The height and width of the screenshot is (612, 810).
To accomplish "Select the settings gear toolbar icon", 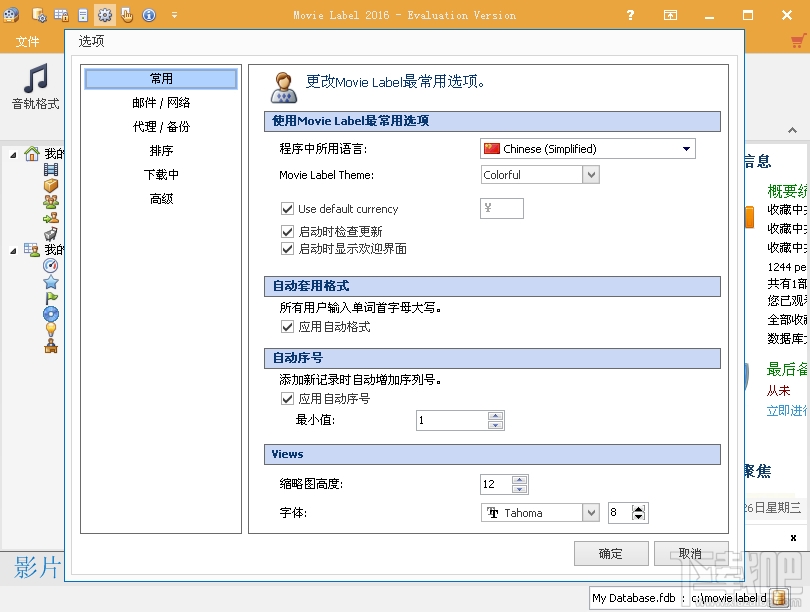I will pos(104,14).
